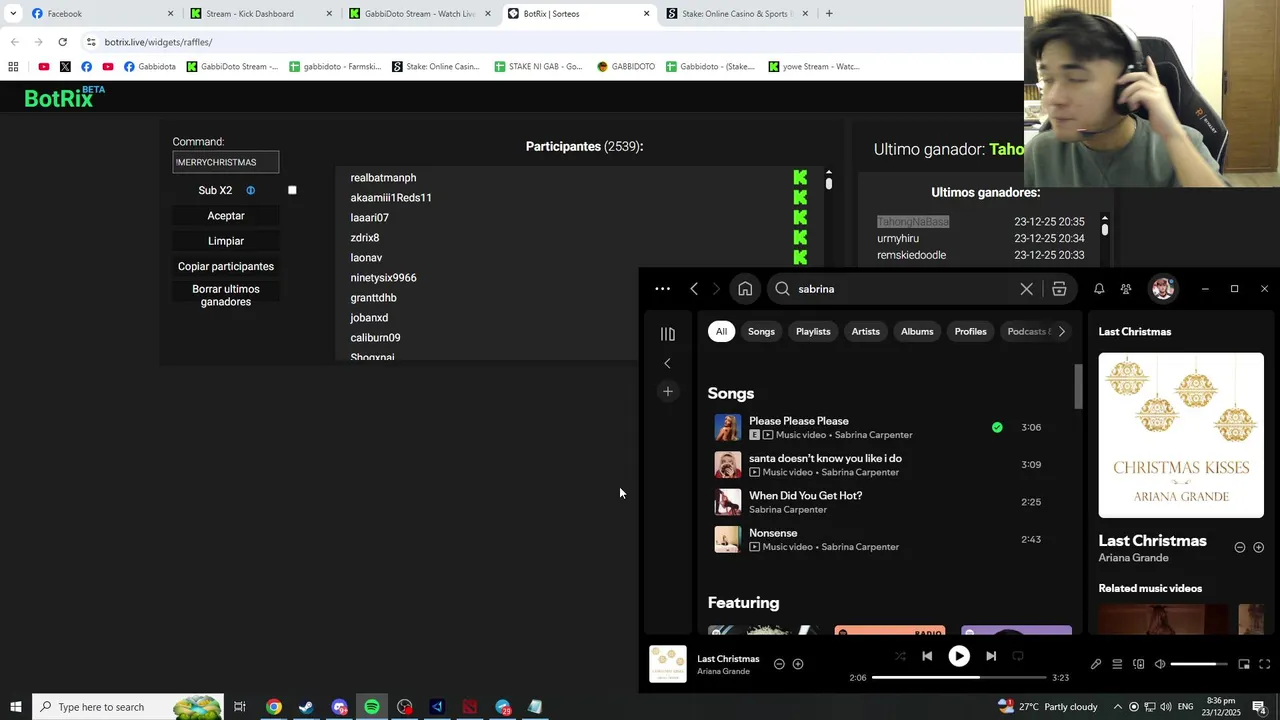Show more filter chips with right arrow

pos(1061,331)
